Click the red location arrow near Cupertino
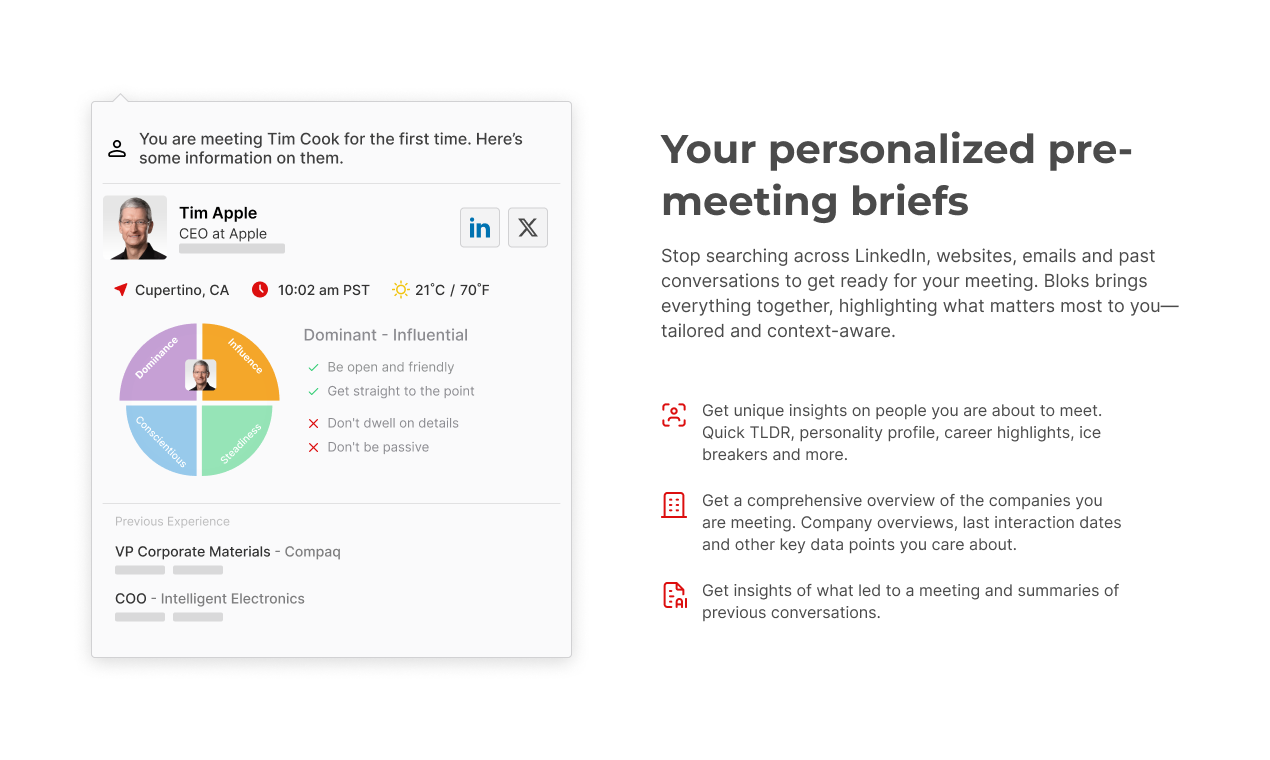The height and width of the screenshot is (760, 1270). point(121,290)
